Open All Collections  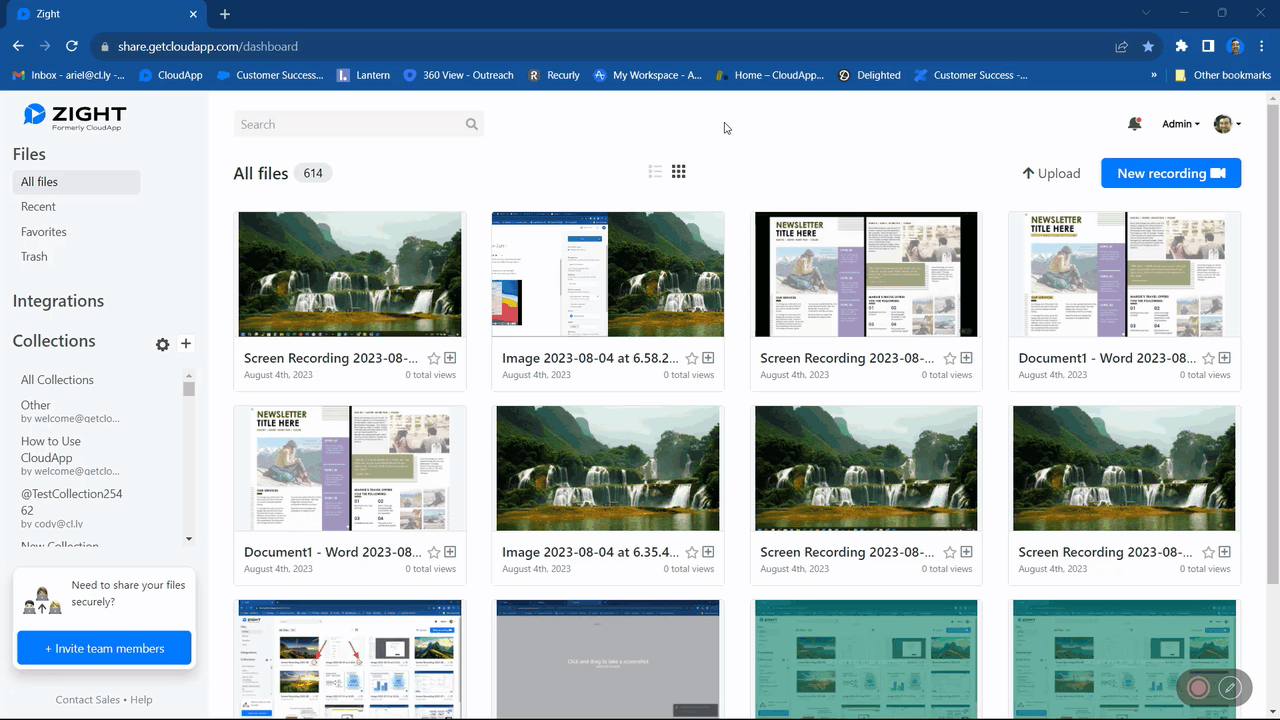[57, 380]
